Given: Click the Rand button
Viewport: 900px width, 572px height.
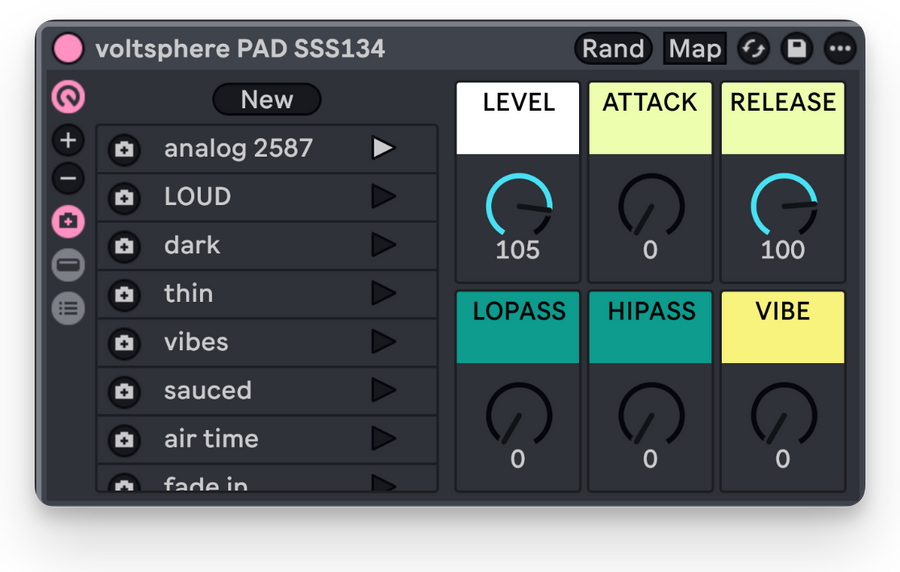Looking at the screenshot, I should pos(613,48).
